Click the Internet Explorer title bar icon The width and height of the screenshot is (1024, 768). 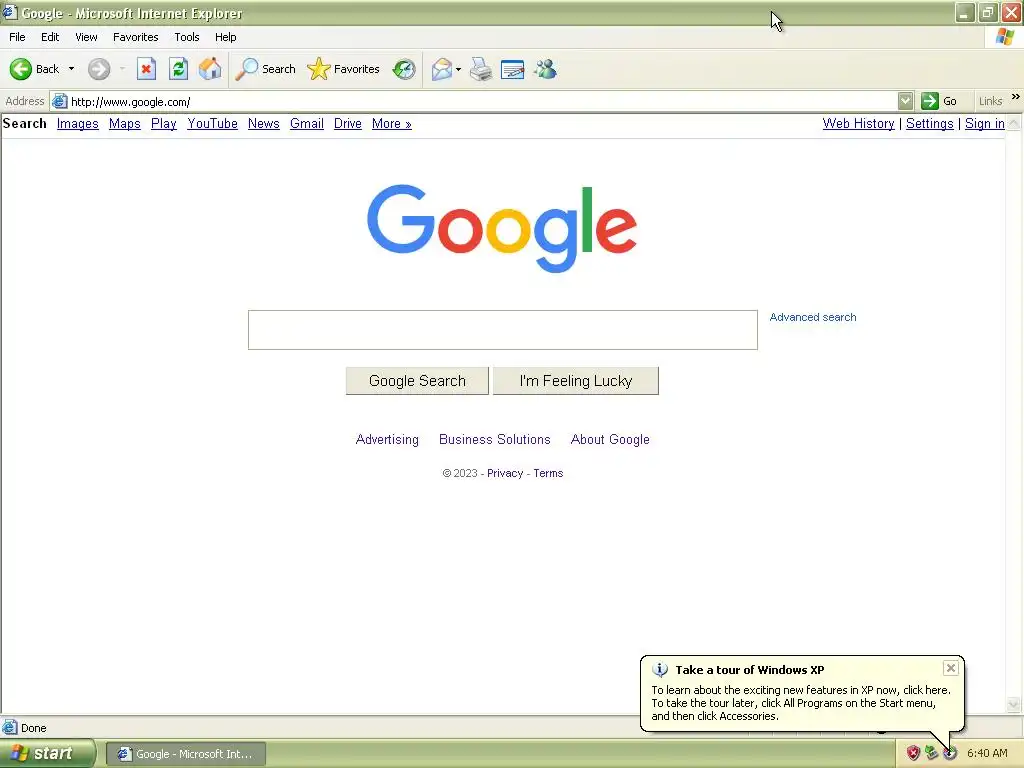[x=10, y=12]
